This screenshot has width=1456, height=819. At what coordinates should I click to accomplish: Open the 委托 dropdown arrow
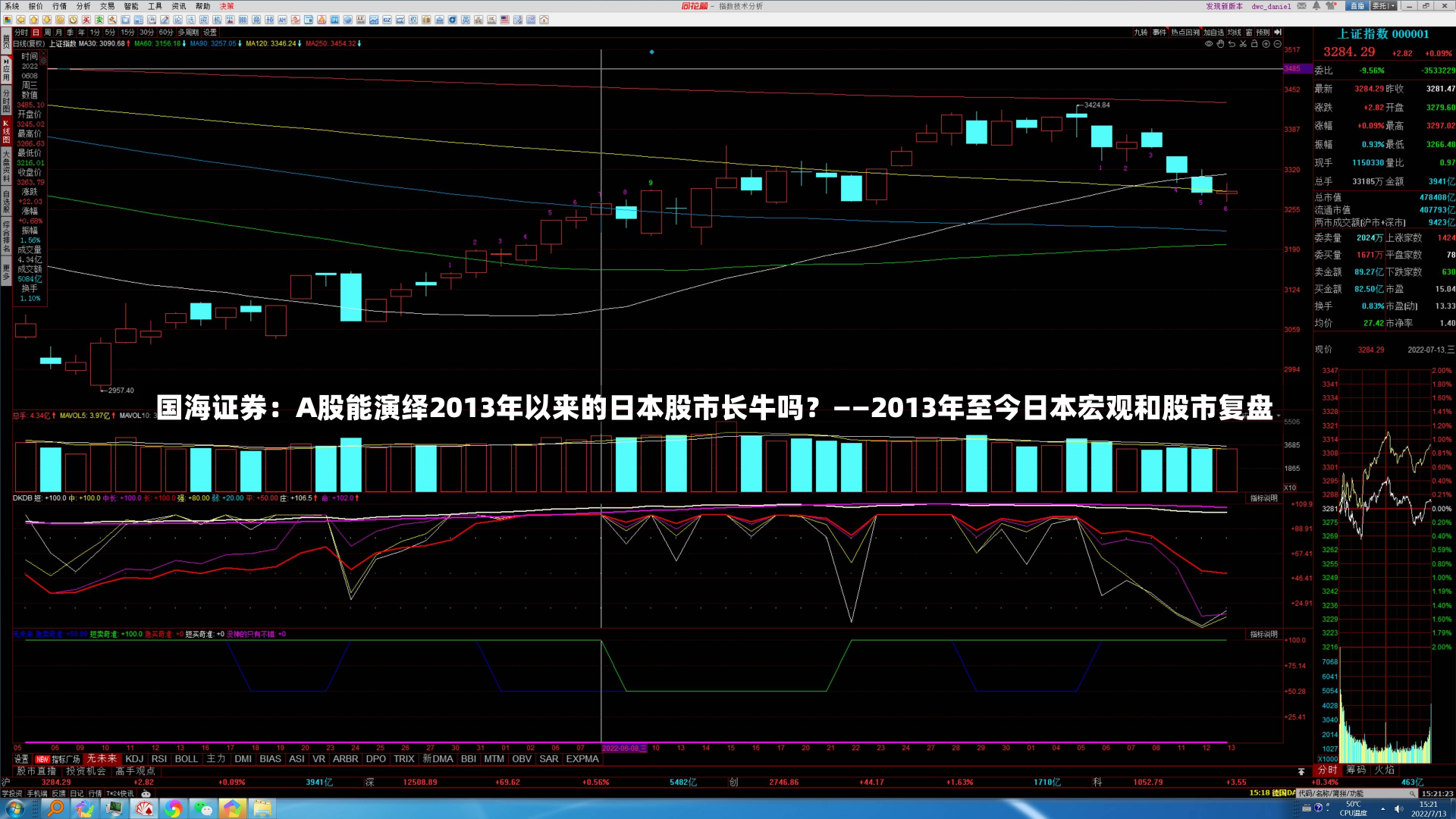coord(1393,6)
